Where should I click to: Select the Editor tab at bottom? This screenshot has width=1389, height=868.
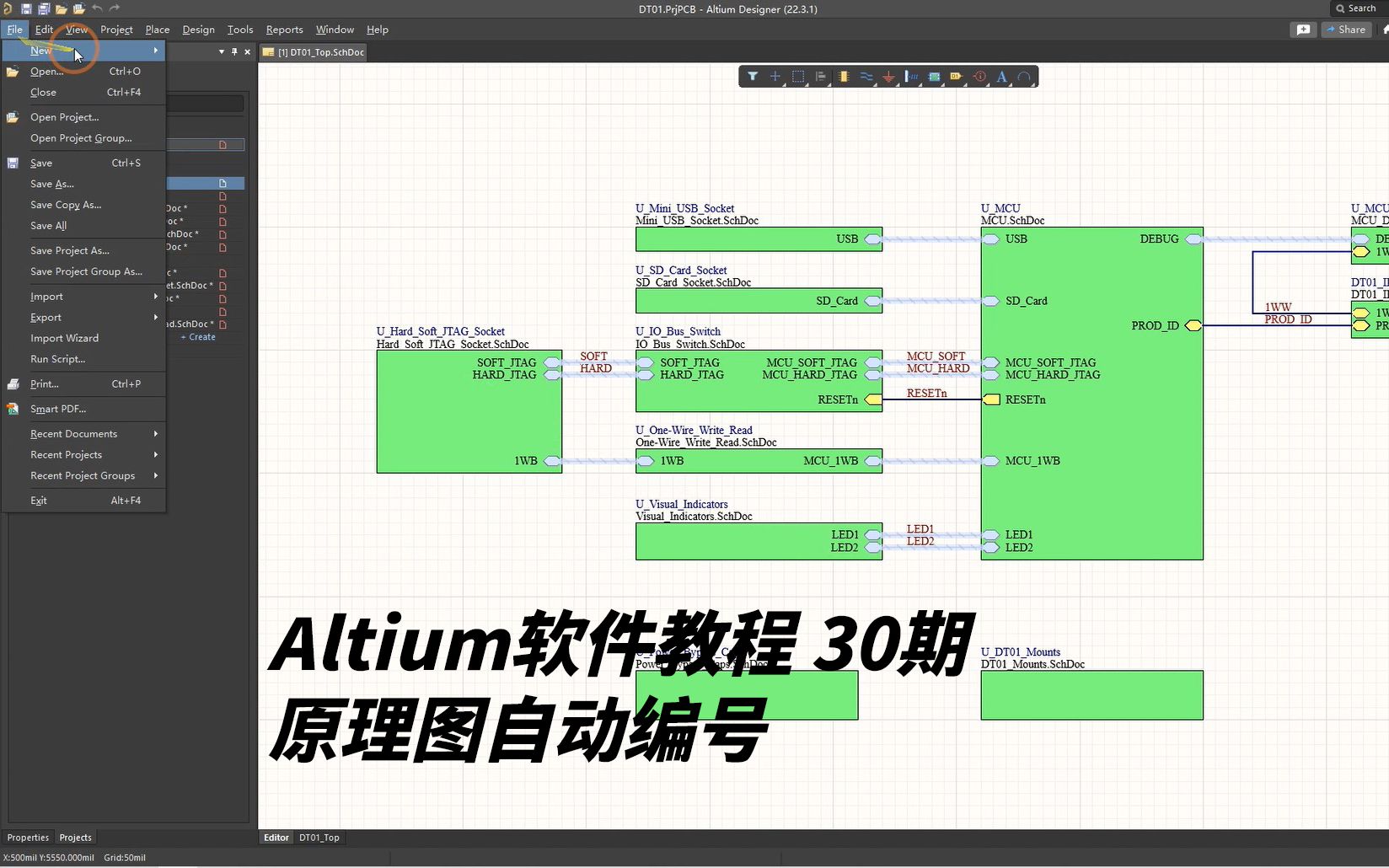pyautogui.click(x=276, y=838)
